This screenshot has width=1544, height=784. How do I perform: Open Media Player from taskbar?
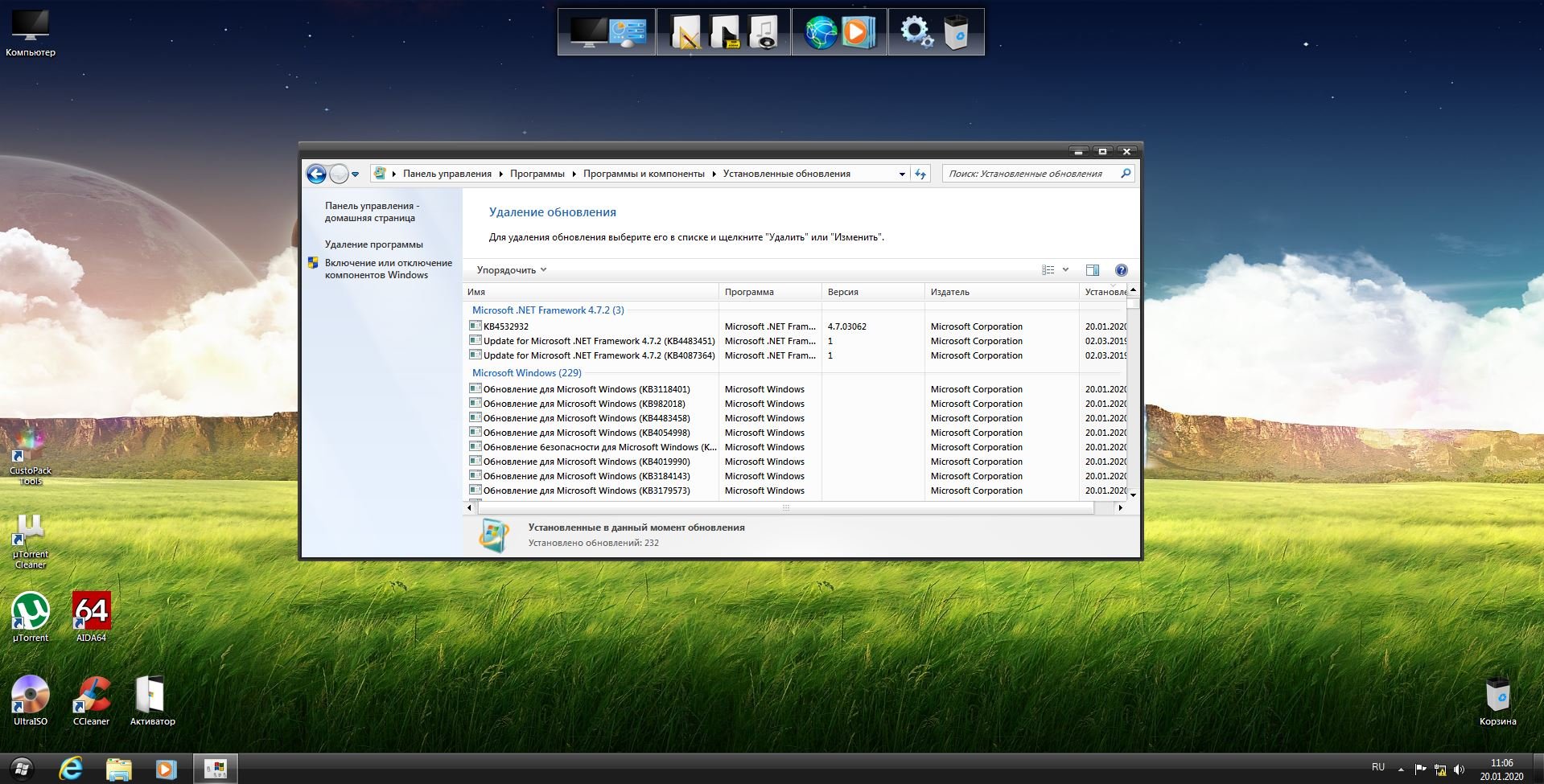click(166, 769)
